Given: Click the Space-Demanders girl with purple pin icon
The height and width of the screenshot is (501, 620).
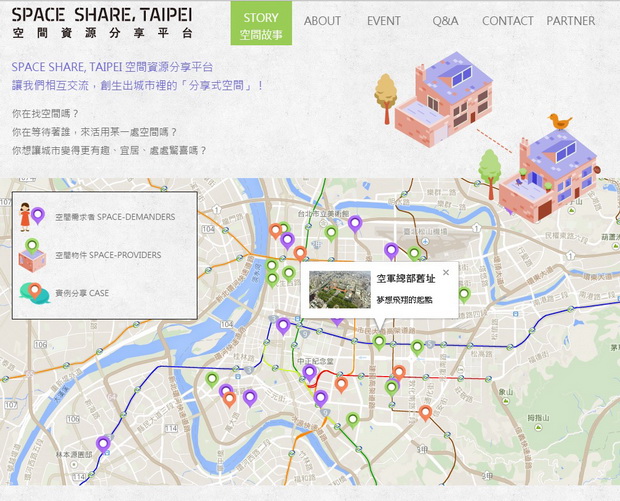Looking at the screenshot, I should click(32, 217).
